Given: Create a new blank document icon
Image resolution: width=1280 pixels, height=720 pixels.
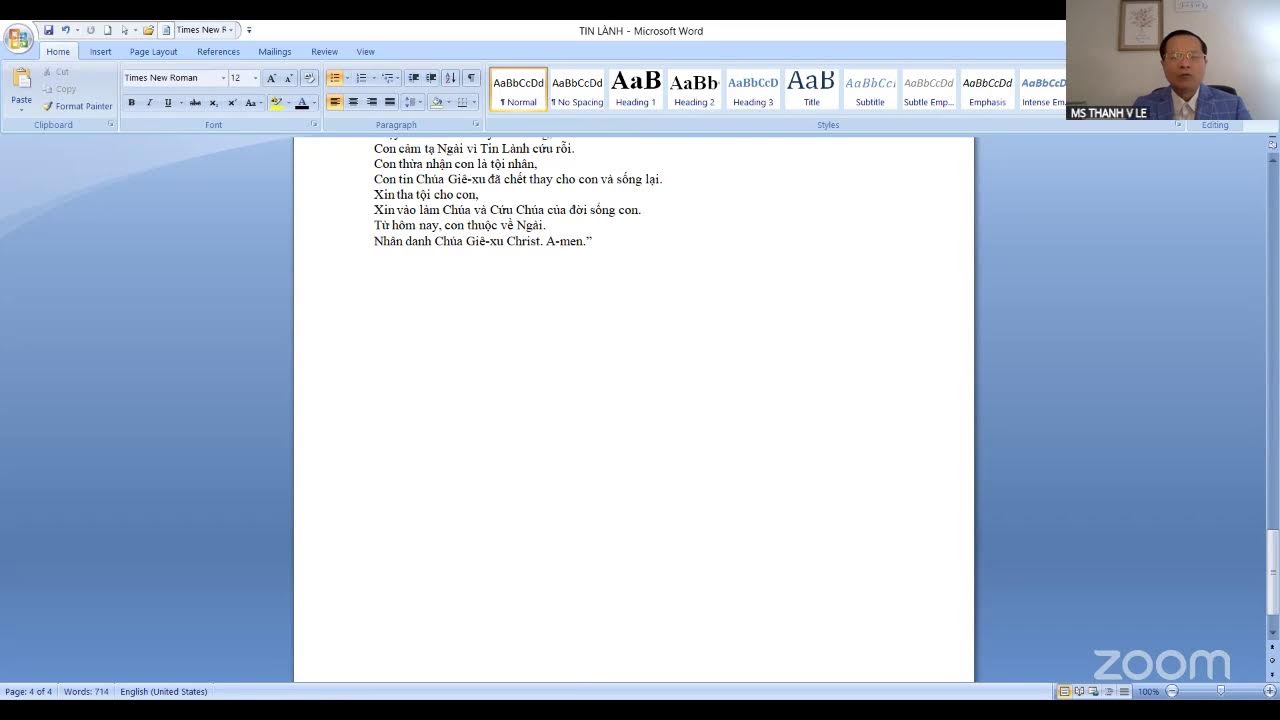Looking at the screenshot, I should pyautogui.click(x=107, y=30).
